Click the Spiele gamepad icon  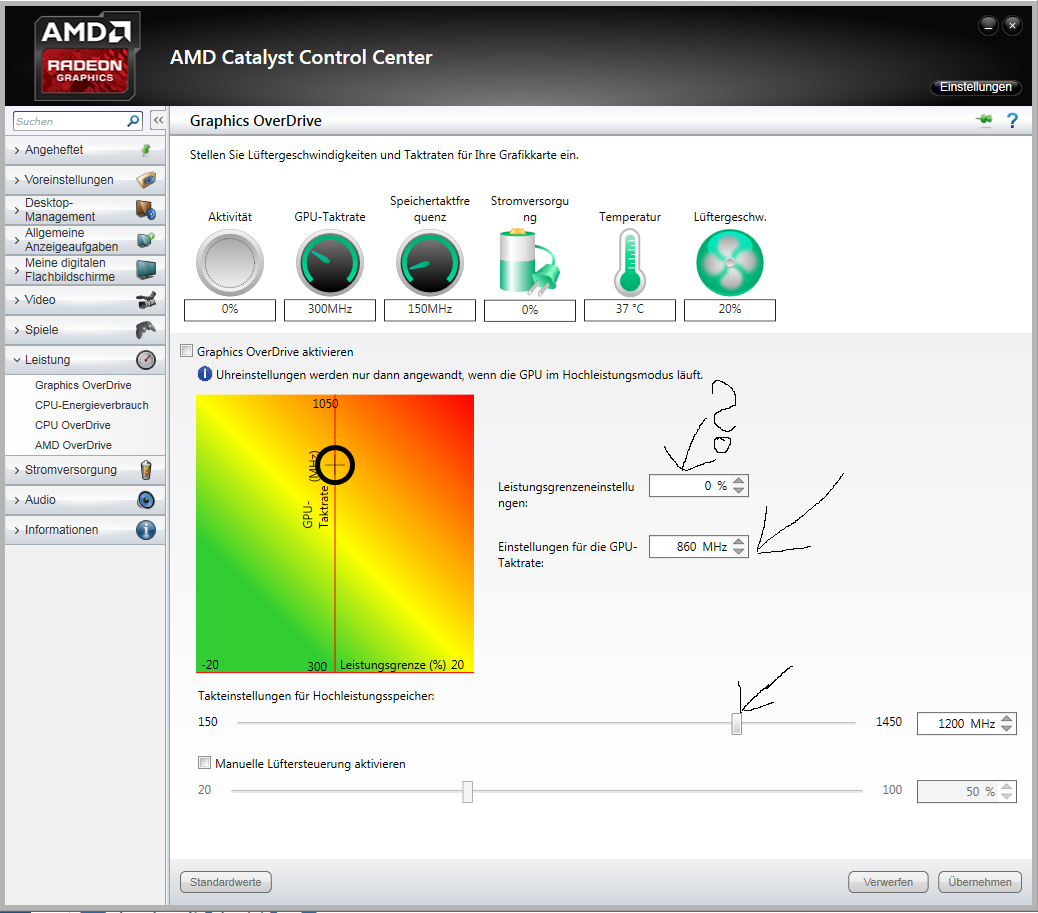(x=146, y=329)
